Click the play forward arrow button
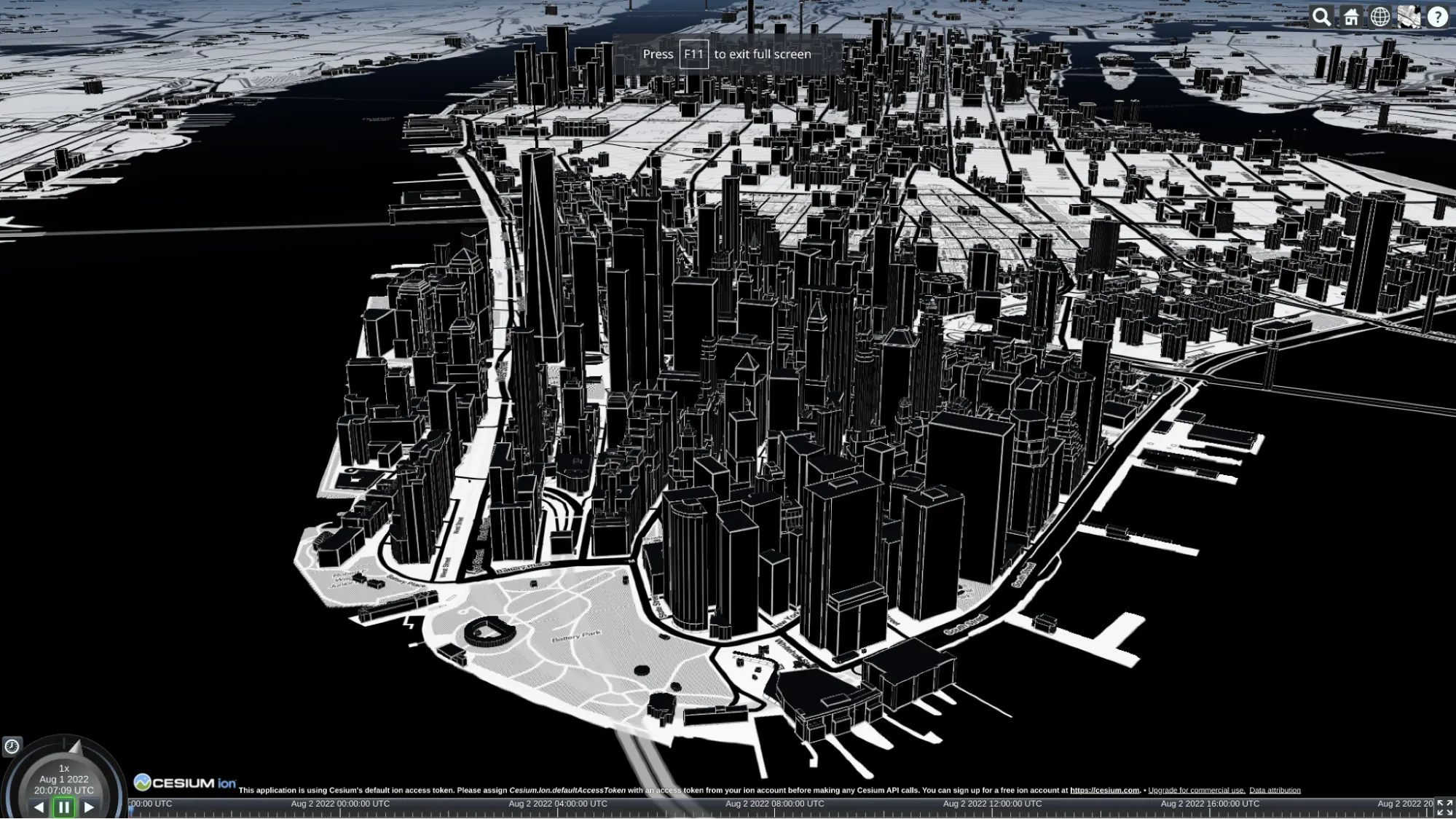 [89, 807]
